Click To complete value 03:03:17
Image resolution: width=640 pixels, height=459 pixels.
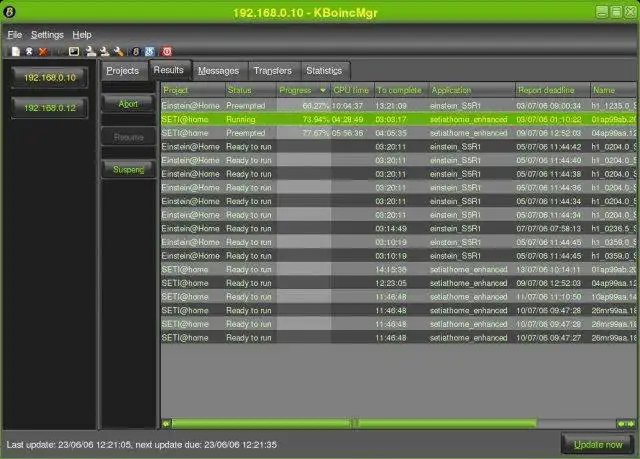391,120
